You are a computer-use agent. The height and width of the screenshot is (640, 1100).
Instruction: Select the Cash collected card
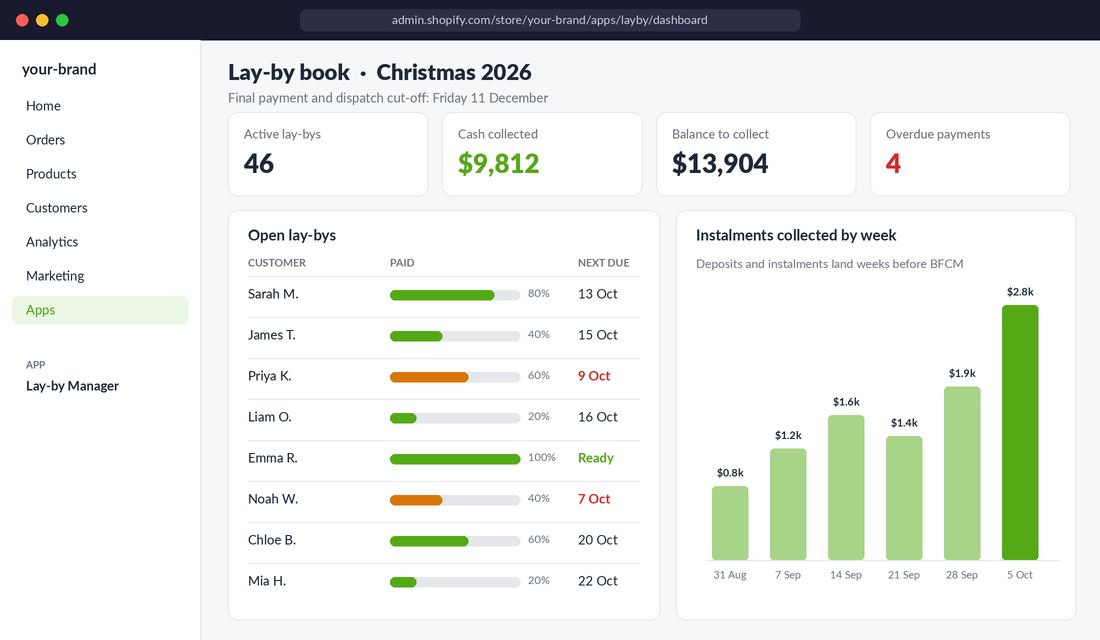(542, 154)
